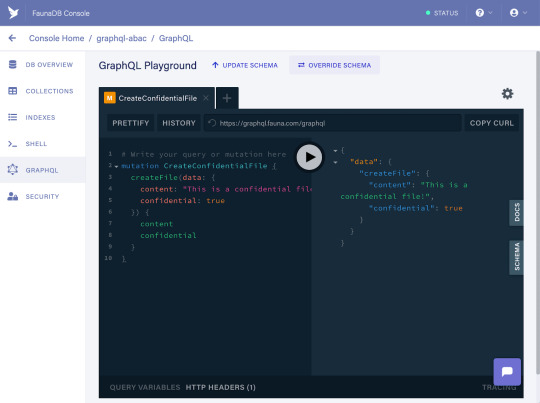The image size is (540, 403).
Task: Open DB Overview database icon
Action: click(12, 64)
